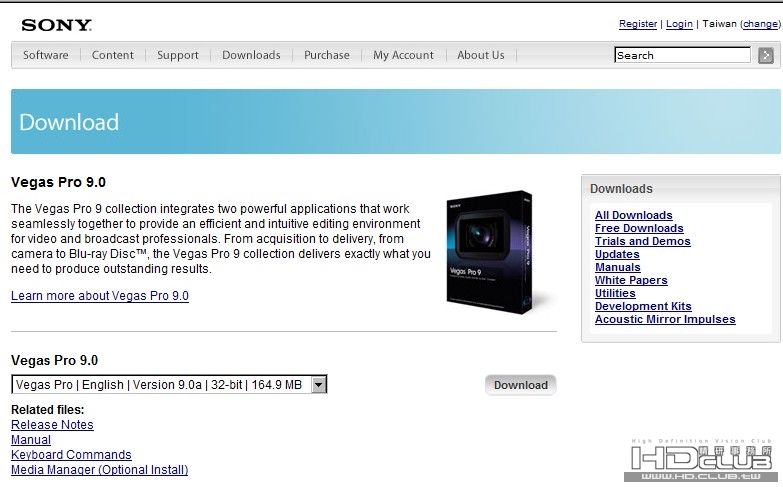The height and width of the screenshot is (487, 783).
Task: Open the Software menu
Action: coord(45,55)
